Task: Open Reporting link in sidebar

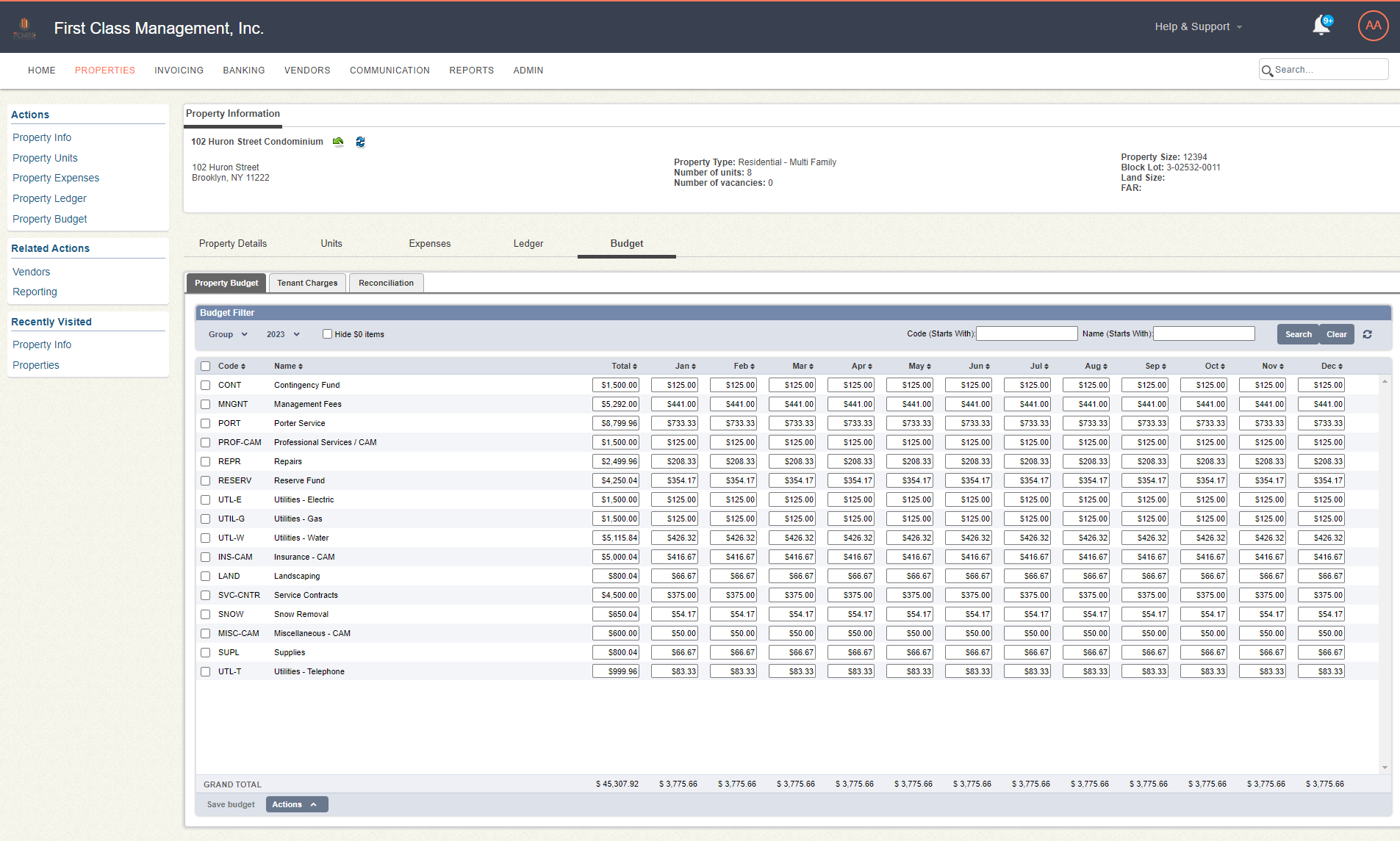Action: (x=35, y=292)
